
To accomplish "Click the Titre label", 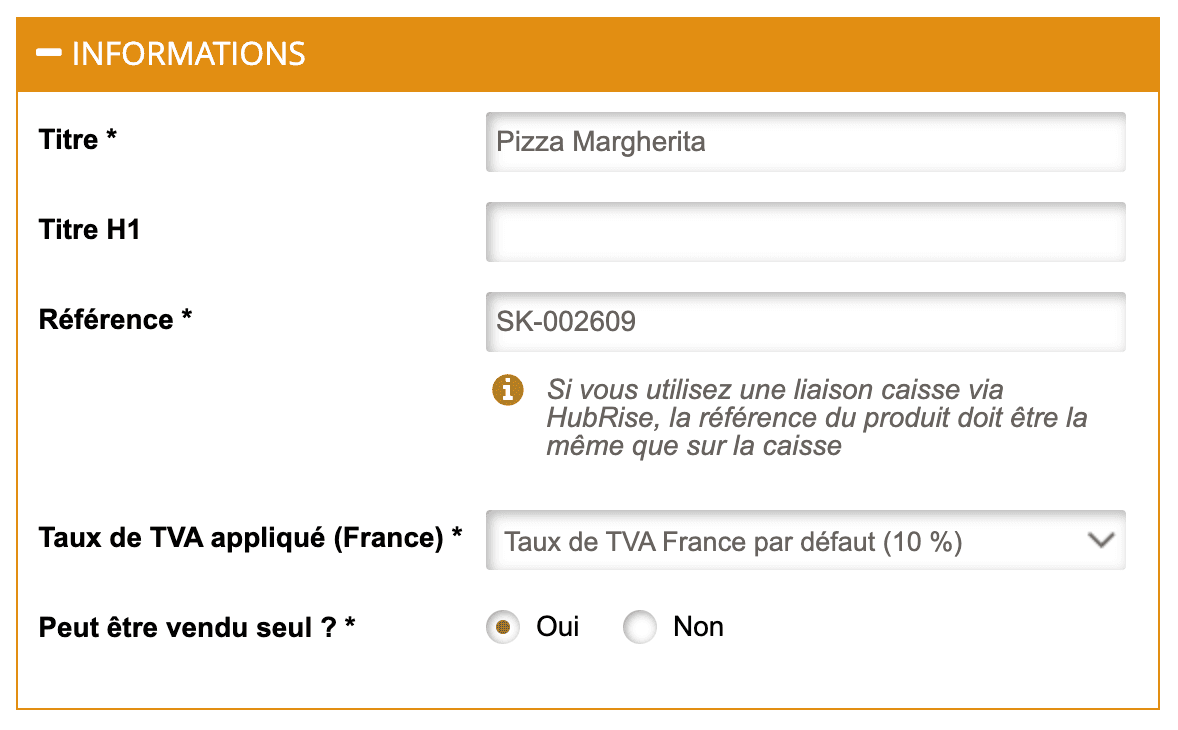I will (76, 140).
